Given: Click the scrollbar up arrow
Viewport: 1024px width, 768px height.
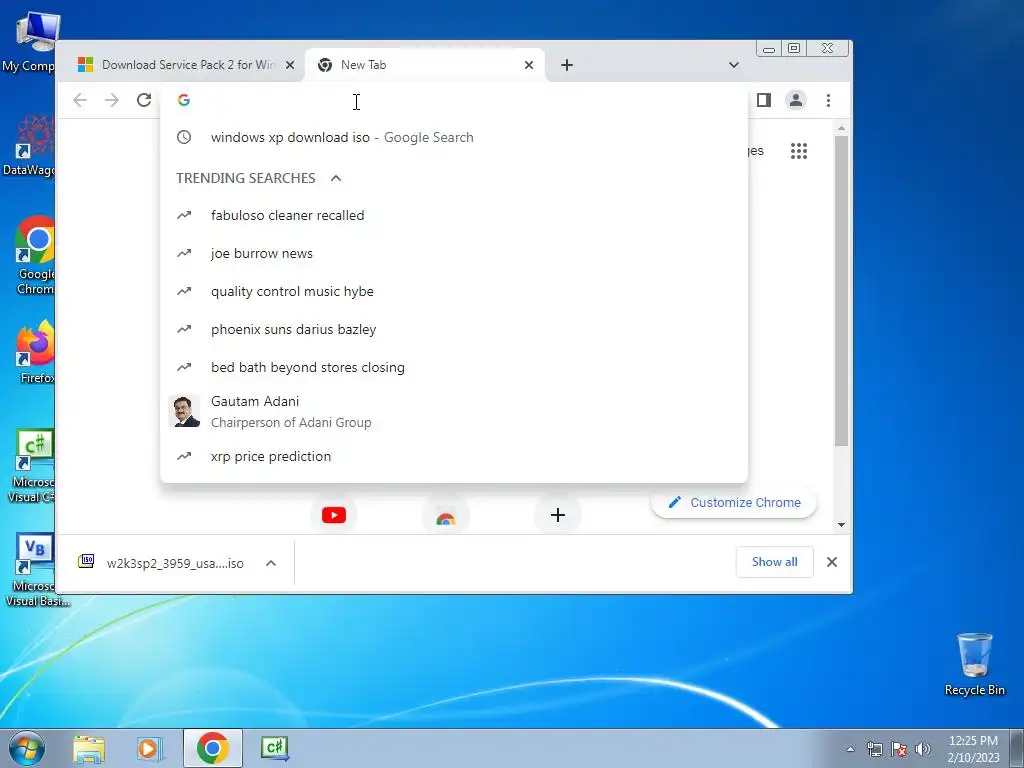Looking at the screenshot, I should pos(841,128).
